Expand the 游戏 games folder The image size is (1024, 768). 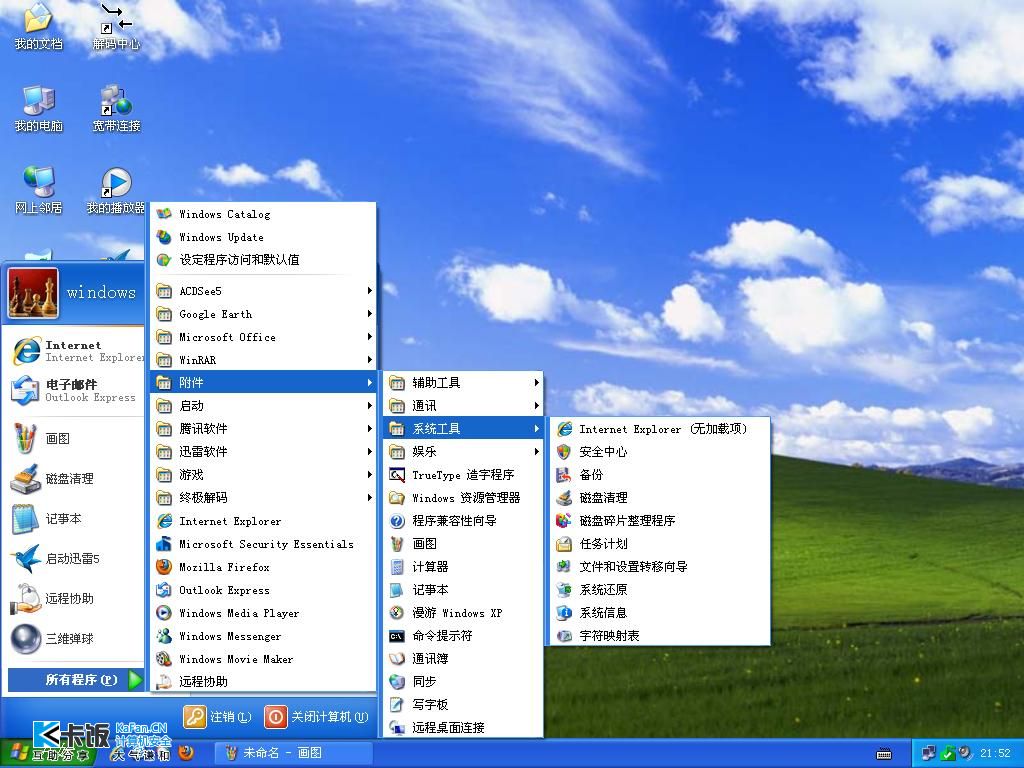coord(263,475)
